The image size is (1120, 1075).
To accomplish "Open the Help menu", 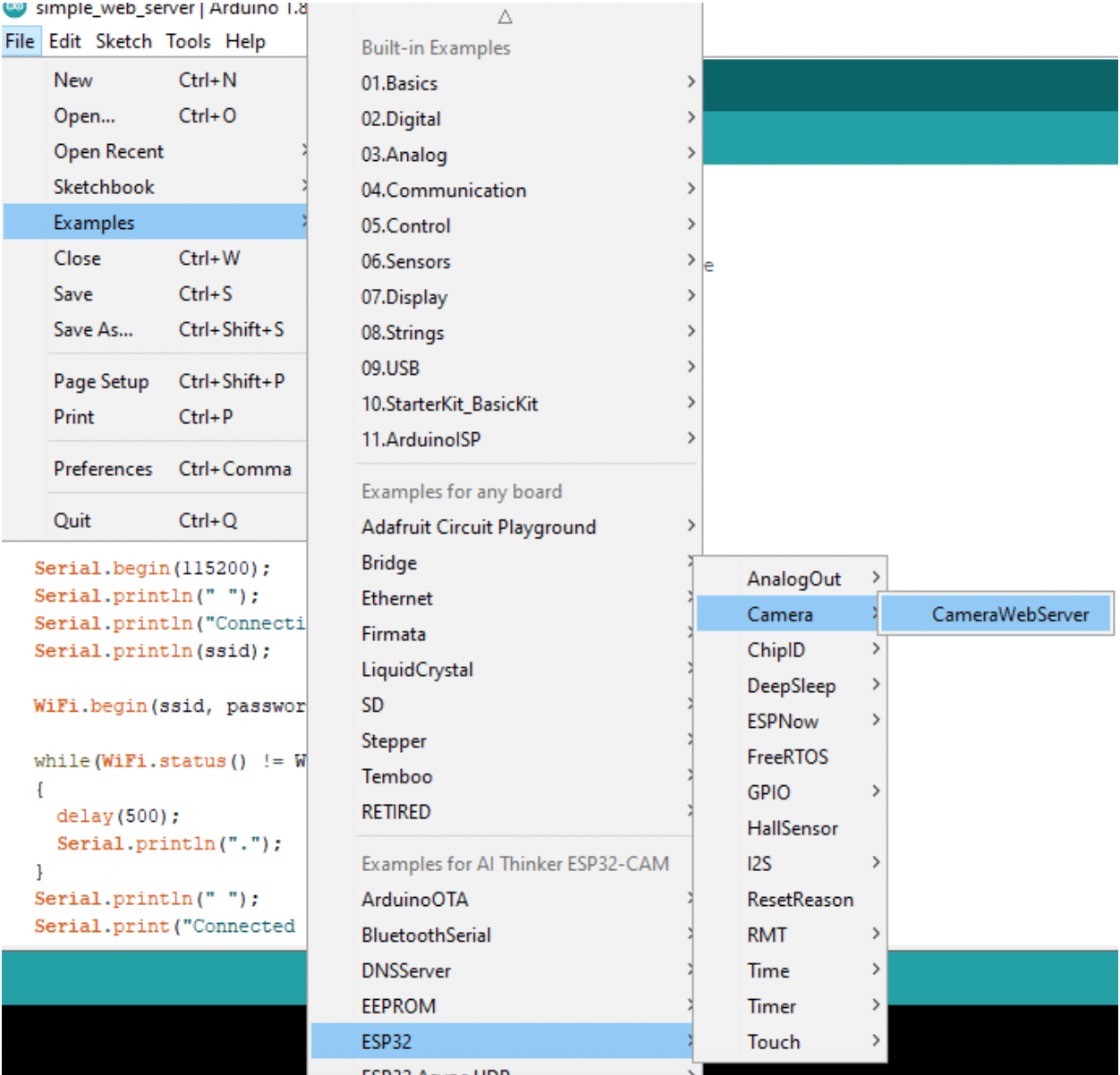I will coord(245,41).
